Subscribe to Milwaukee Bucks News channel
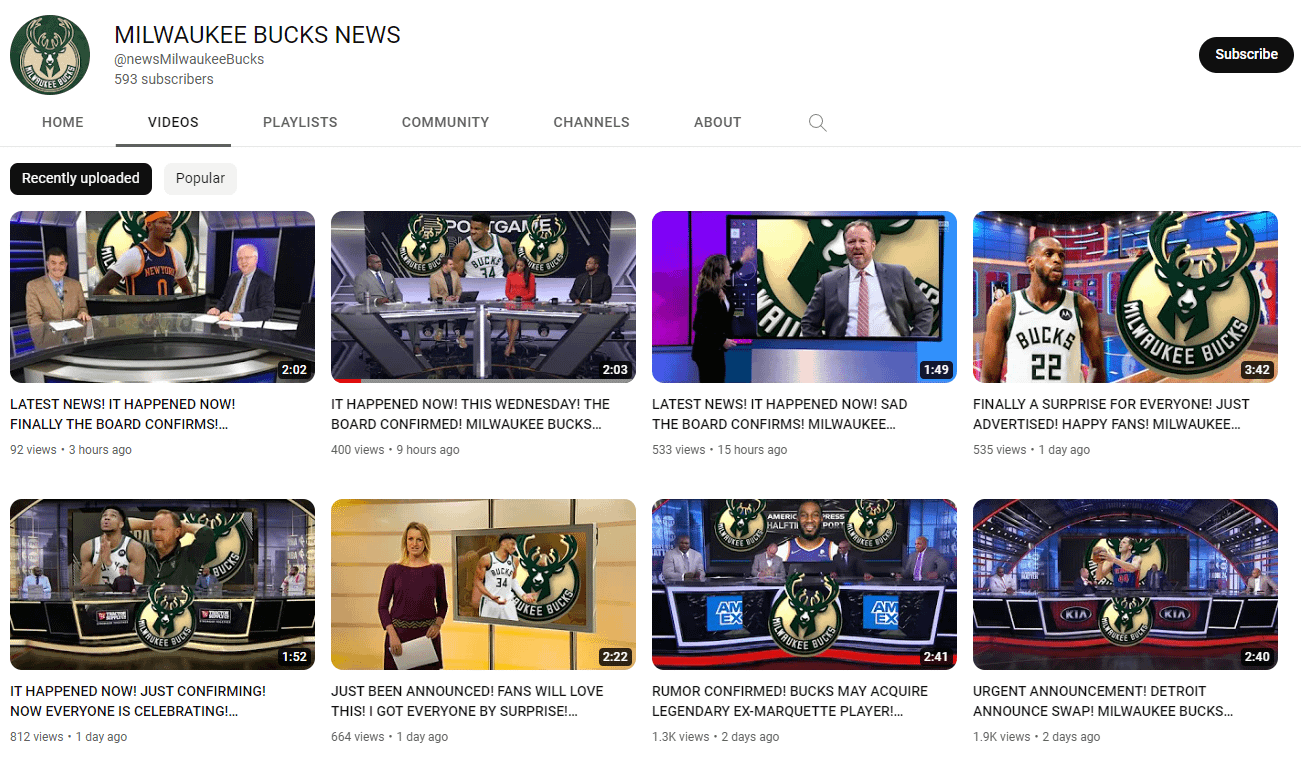This screenshot has width=1301, height=771. 1245,54
